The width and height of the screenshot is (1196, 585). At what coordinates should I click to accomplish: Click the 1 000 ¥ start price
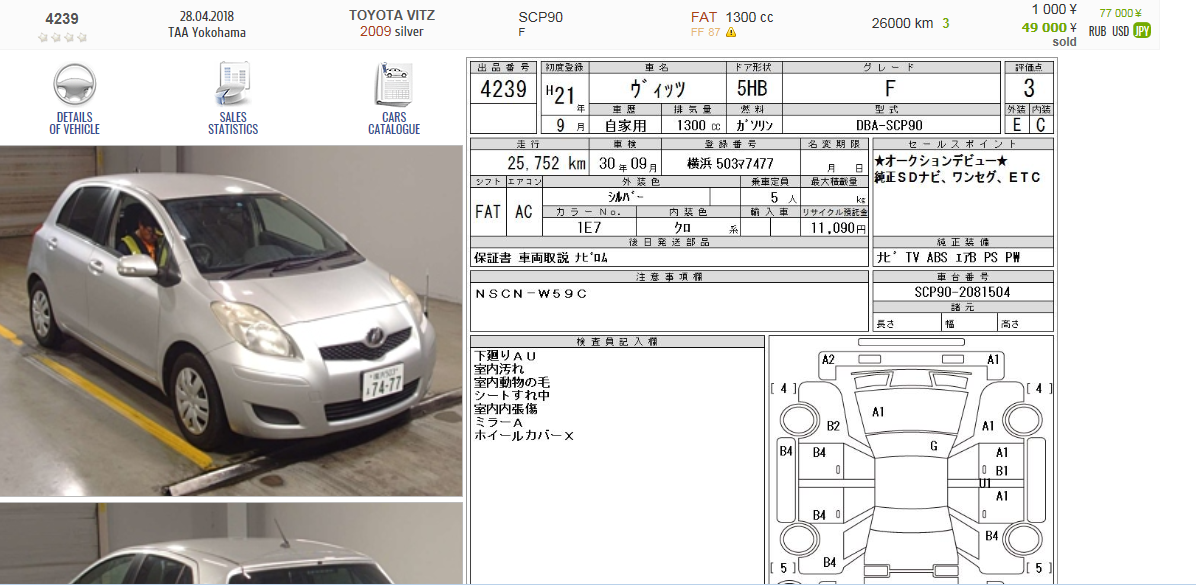(x=1054, y=10)
